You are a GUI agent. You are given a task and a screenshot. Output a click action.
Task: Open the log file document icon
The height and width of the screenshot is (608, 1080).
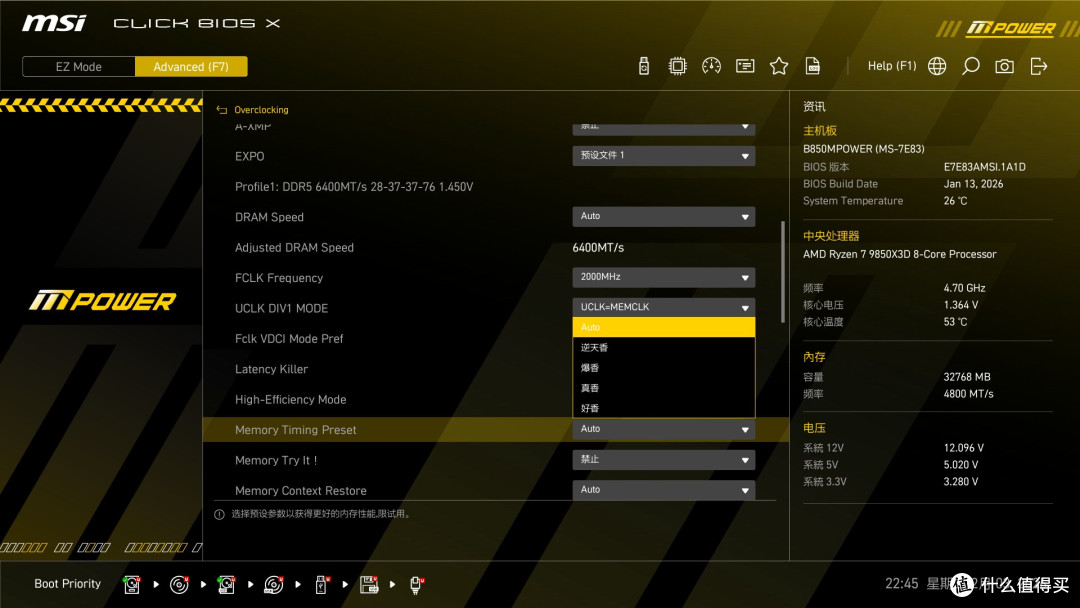point(813,66)
